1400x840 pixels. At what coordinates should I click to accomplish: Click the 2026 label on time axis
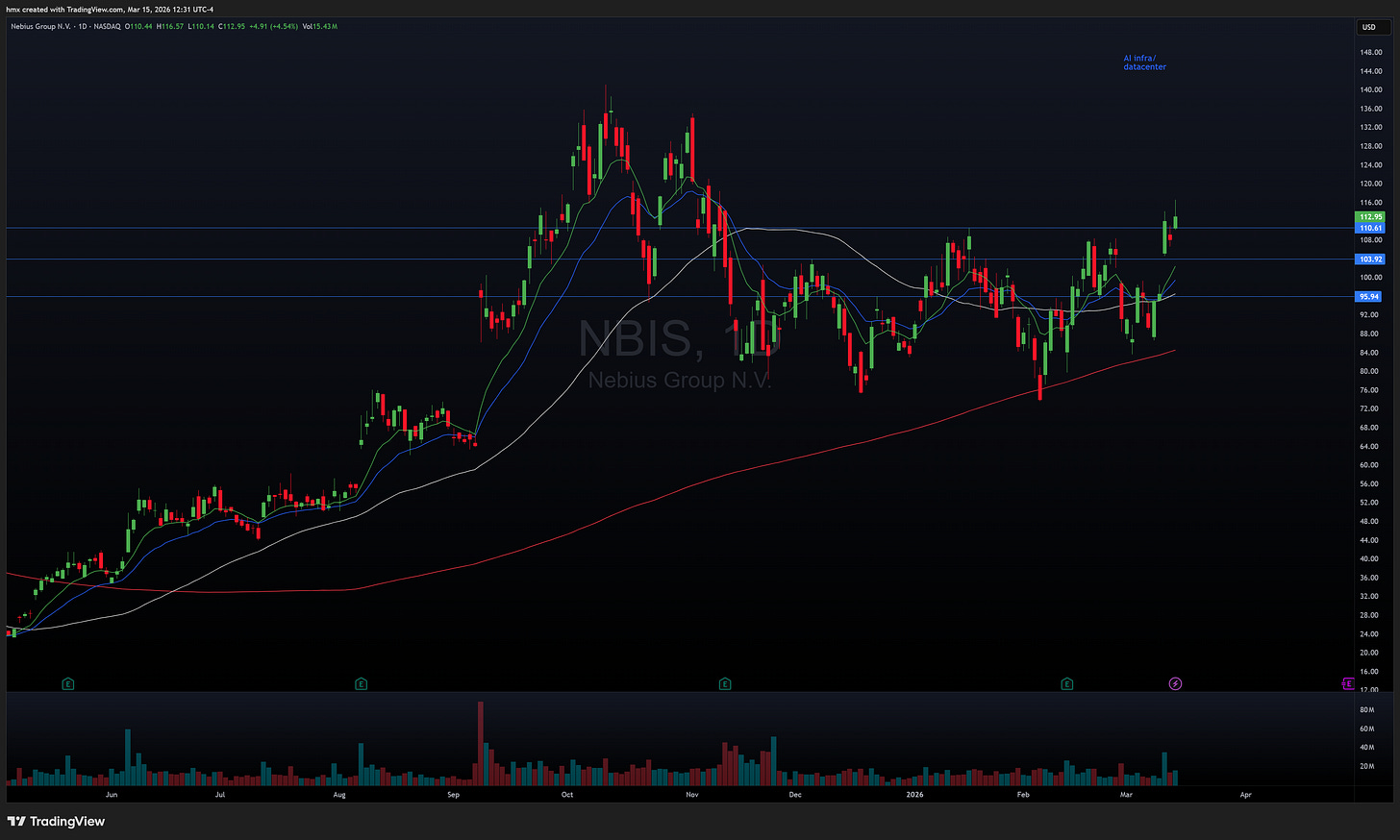tap(914, 795)
